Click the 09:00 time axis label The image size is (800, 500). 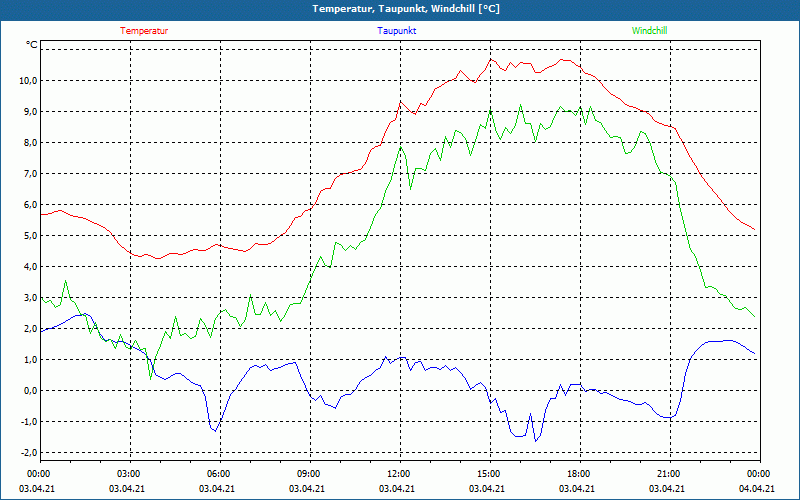310,474
